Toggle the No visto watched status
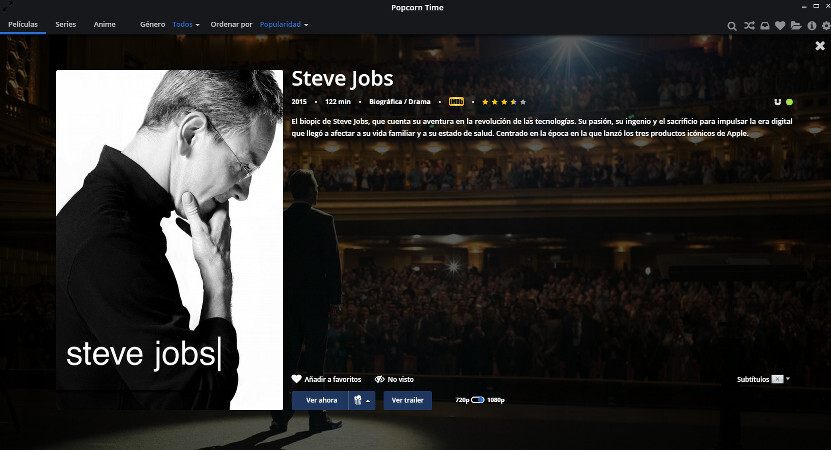Screen dimensions: 831x450 [394, 379]
